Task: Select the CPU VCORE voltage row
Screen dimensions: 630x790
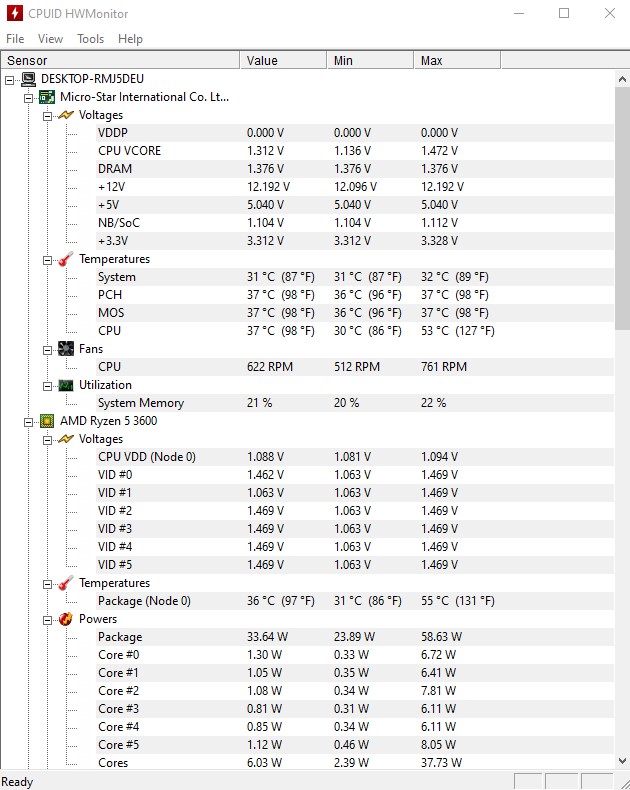Action: [x=355, y=151]
